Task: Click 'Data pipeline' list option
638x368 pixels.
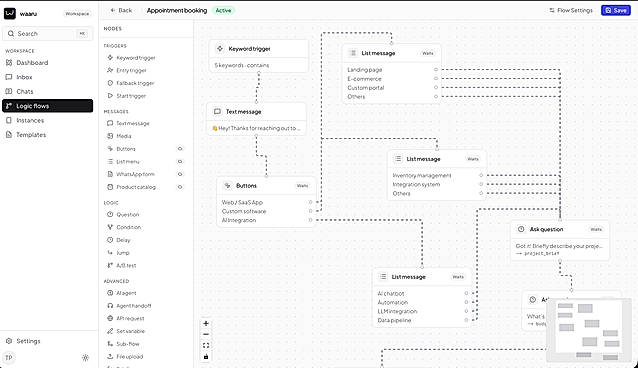Action: 394,320
